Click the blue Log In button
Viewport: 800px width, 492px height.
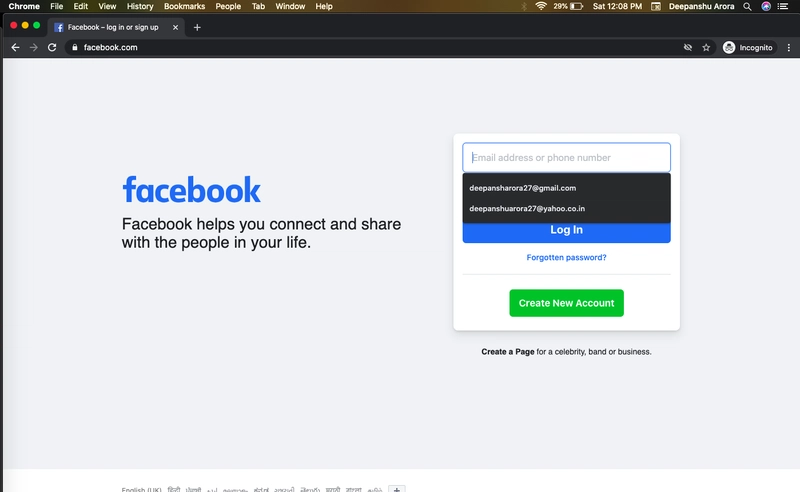coord(566,233)
